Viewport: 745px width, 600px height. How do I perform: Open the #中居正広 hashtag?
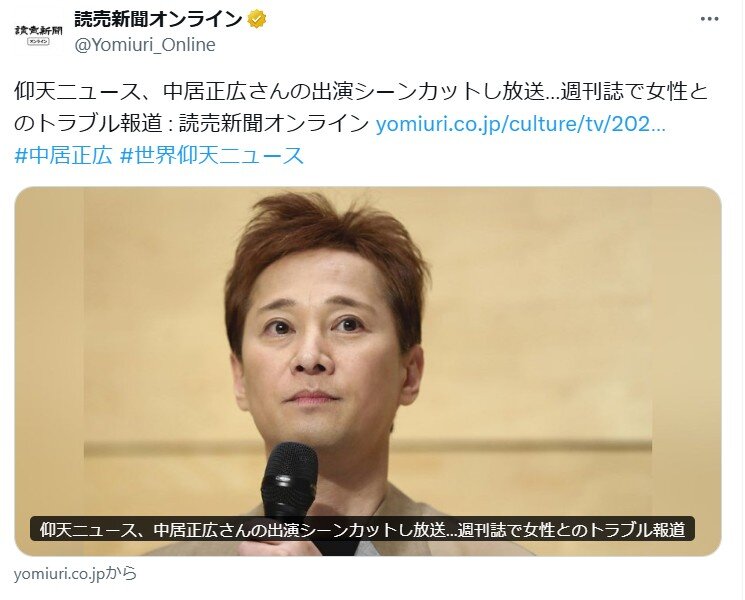pyautogui.click(x=63, y=155)
